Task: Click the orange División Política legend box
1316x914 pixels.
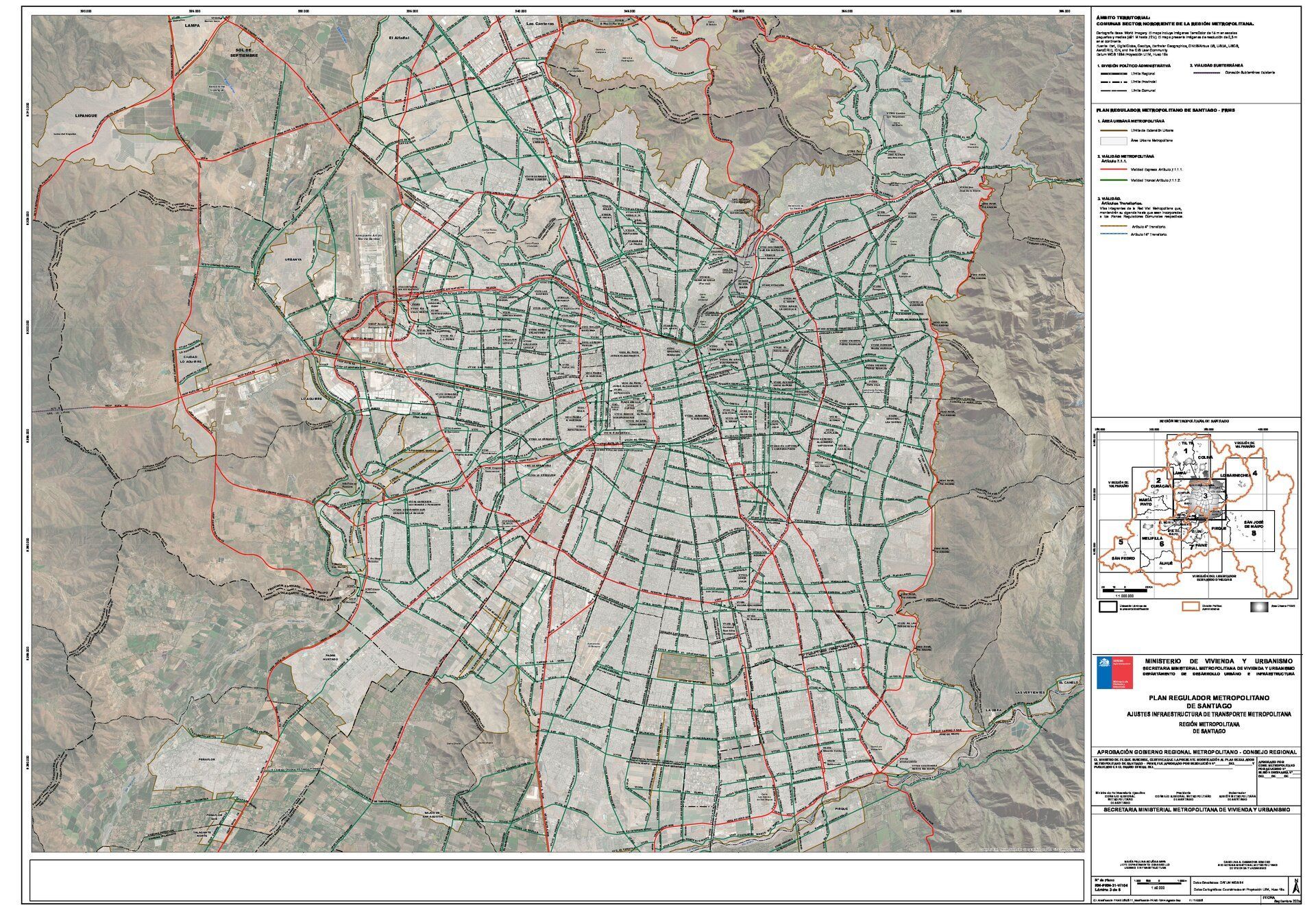Action: coord(1192,606)
